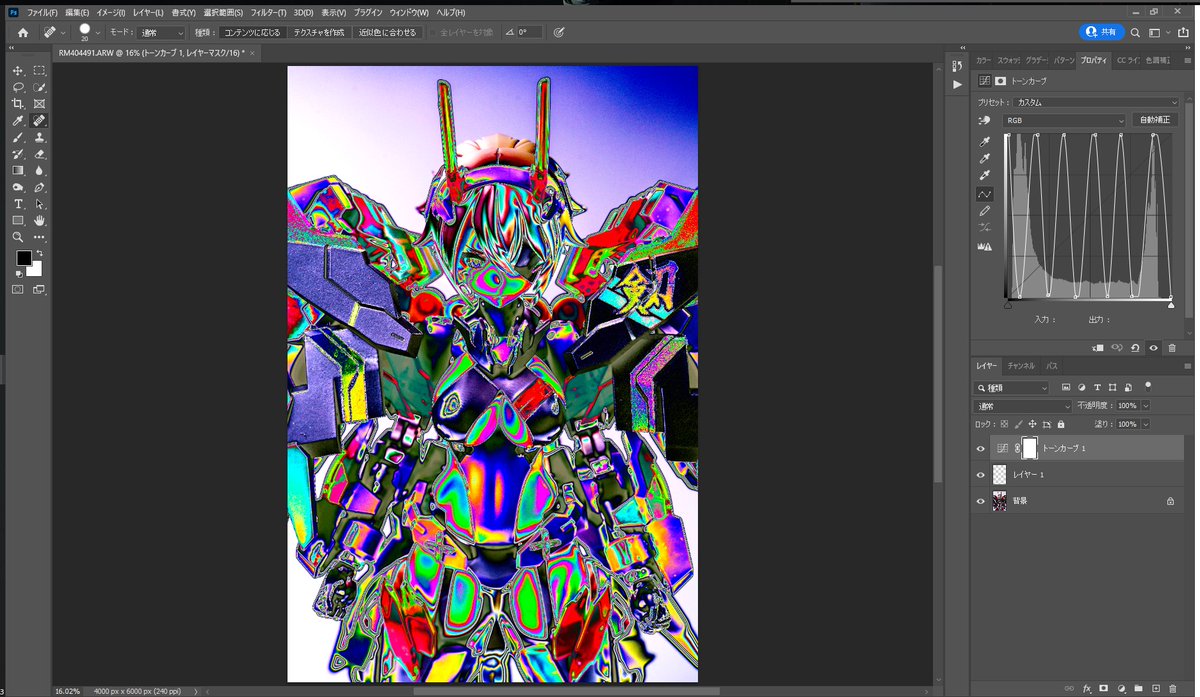Switch to the スウォッチ tab

tap(1008, 60)
